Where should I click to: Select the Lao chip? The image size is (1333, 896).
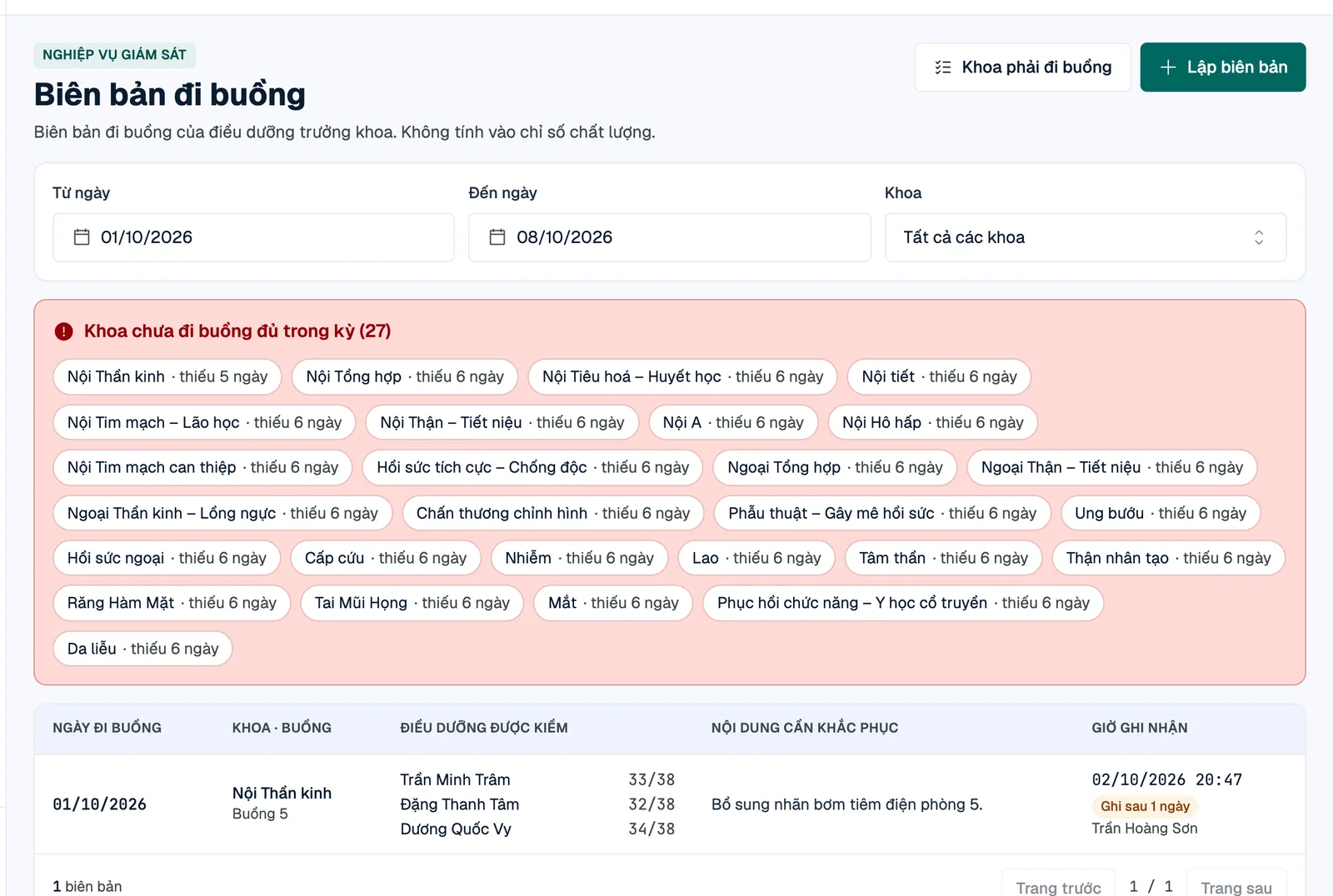(x=756, y=558)
